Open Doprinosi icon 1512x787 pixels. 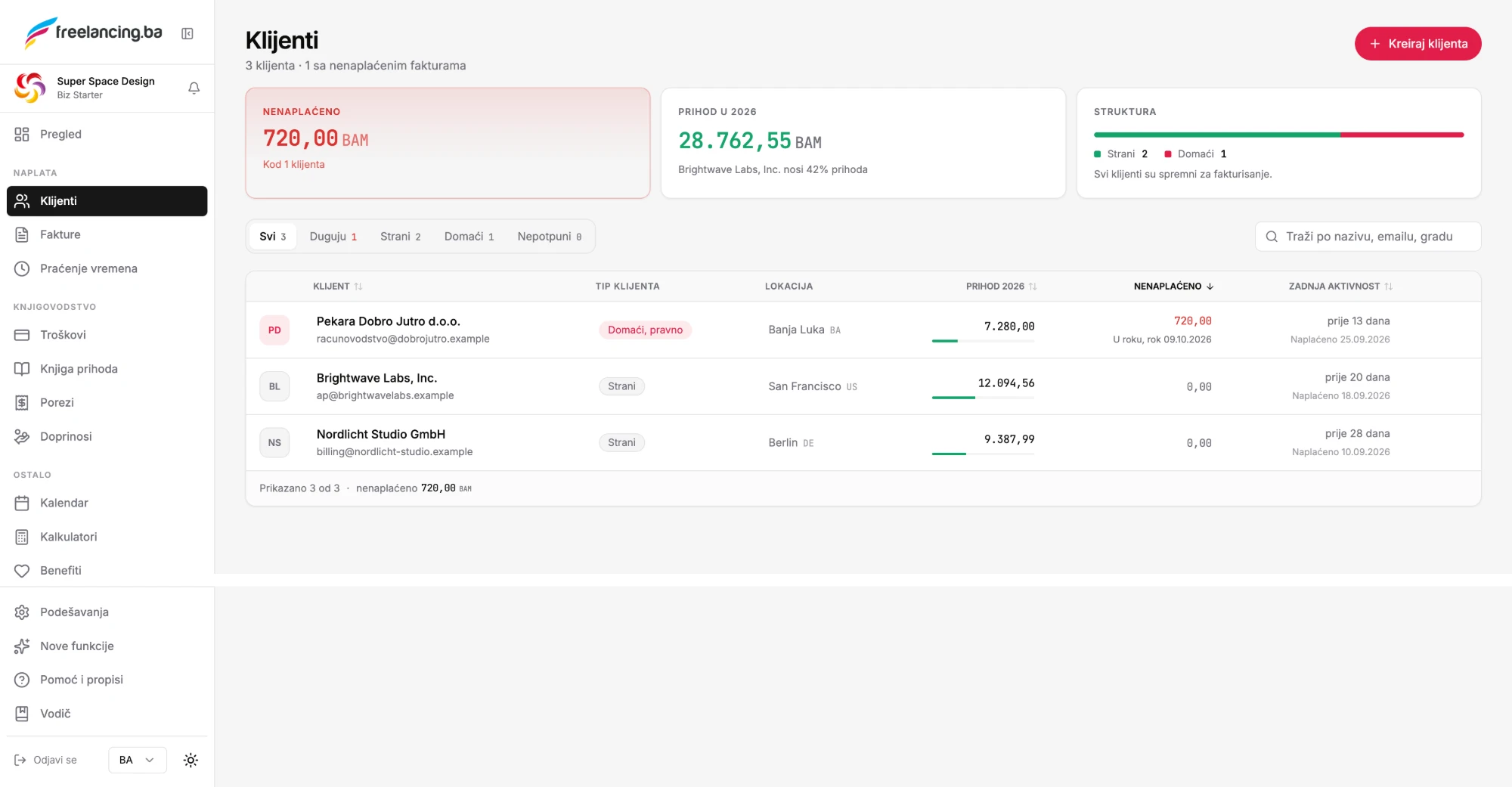pos(22,436)
